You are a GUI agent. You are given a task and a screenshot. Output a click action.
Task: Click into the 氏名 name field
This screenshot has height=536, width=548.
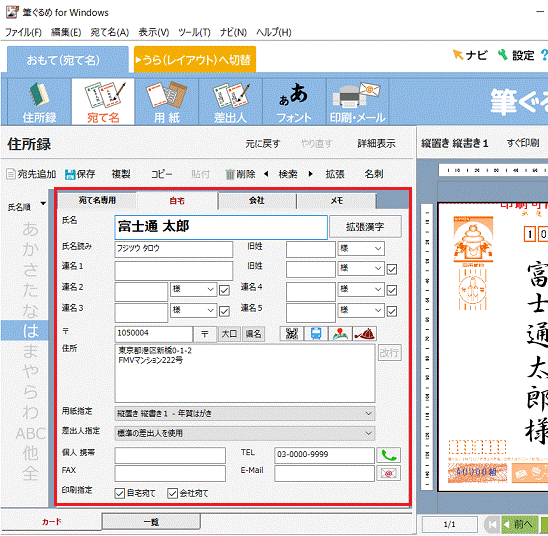(x=221, y=227)
